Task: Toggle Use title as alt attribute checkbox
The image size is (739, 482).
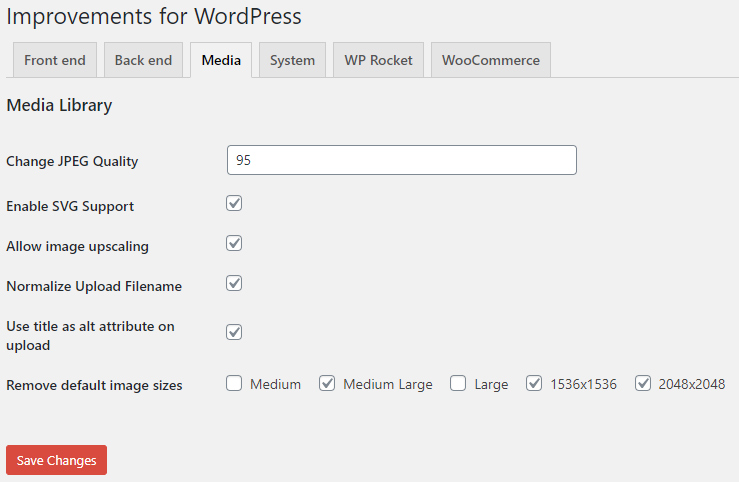Action: (x=234, y=332)
